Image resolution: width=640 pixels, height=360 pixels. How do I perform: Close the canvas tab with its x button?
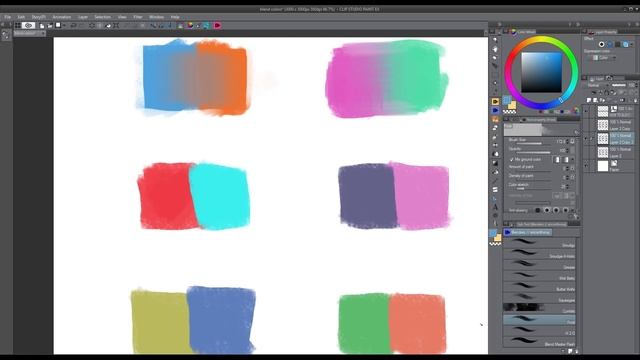tap(43, 33)
